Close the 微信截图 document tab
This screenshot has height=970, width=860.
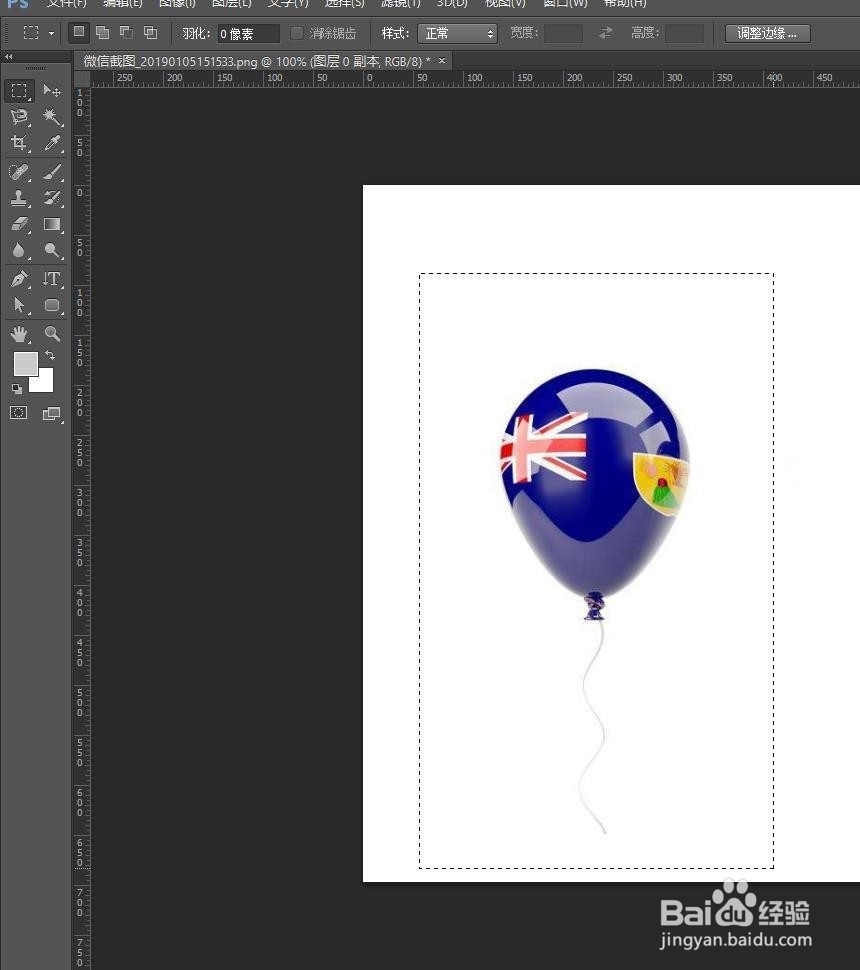(442, 61)
